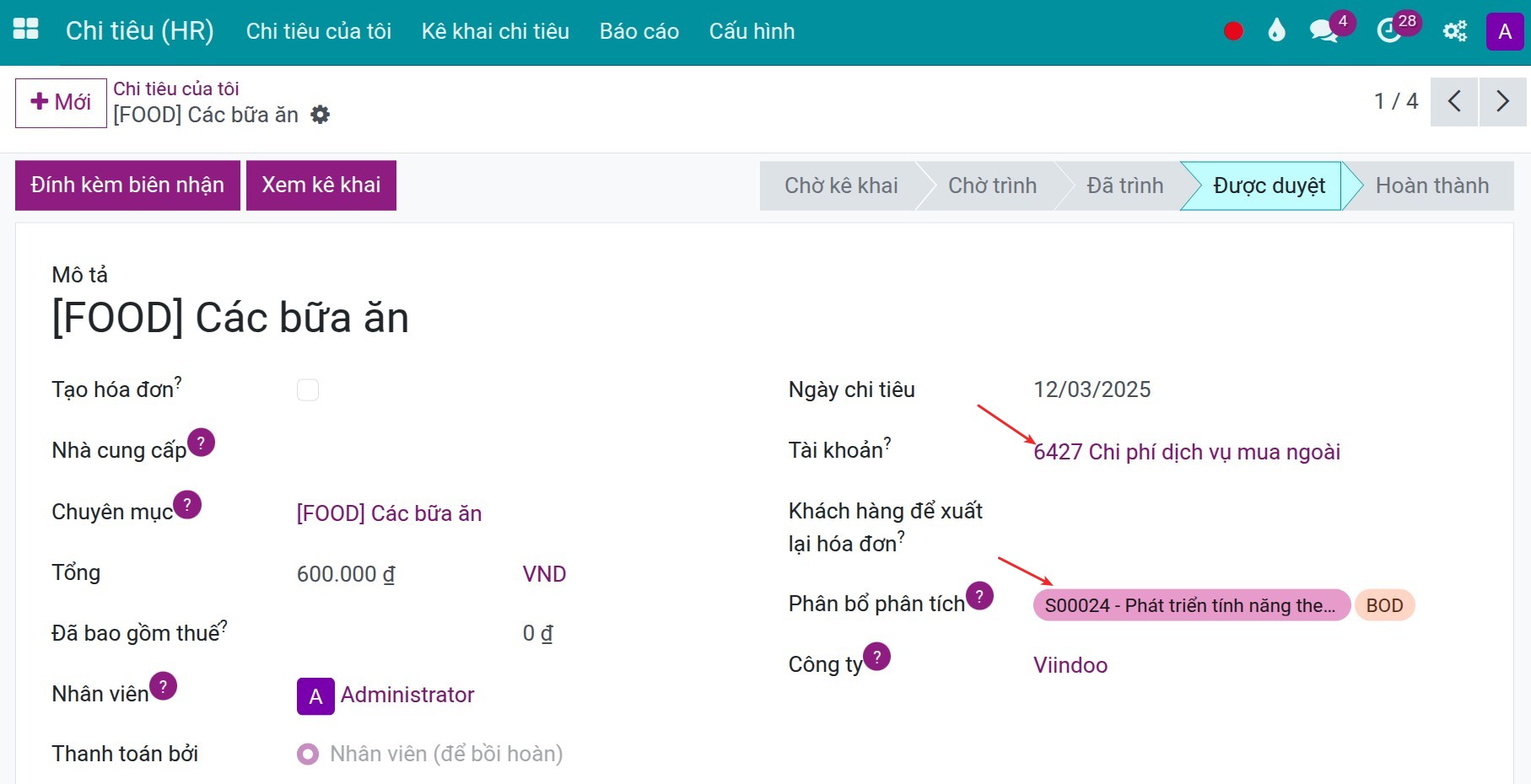The width and height of the screenshot is (1531, 784).
Task: Open the Báo cáo menu
Action: pyautogui.click(x=639, y=31)
